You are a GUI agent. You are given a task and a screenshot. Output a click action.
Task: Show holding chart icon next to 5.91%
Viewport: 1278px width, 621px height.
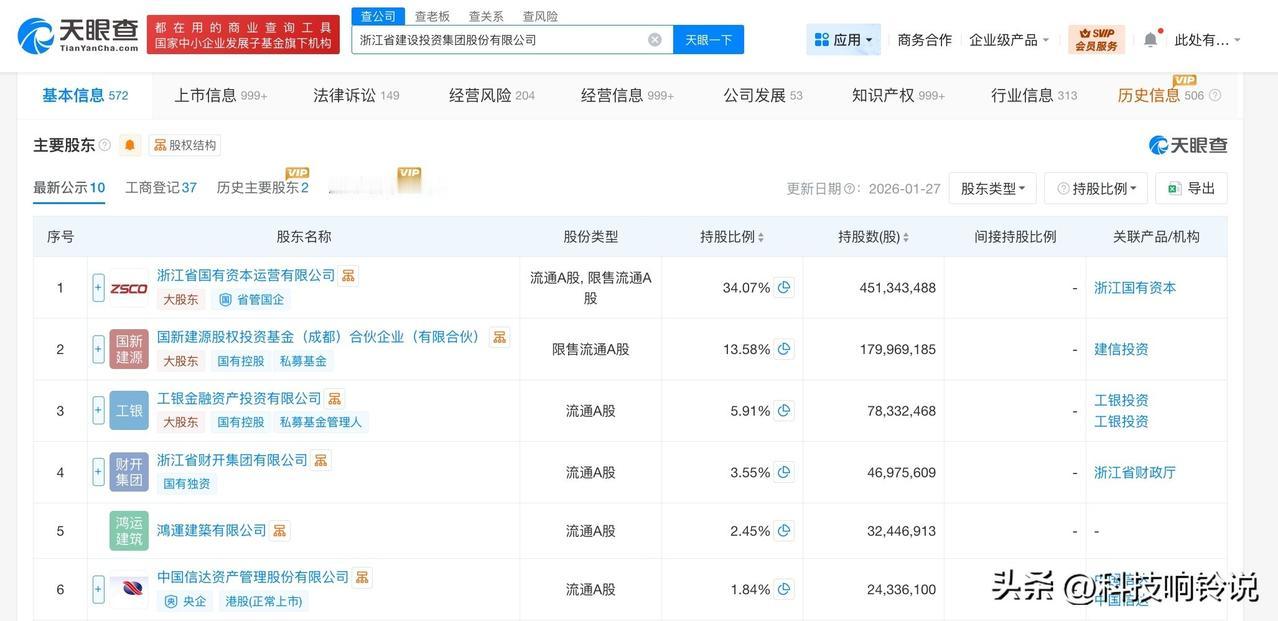[x=784, y=410]
